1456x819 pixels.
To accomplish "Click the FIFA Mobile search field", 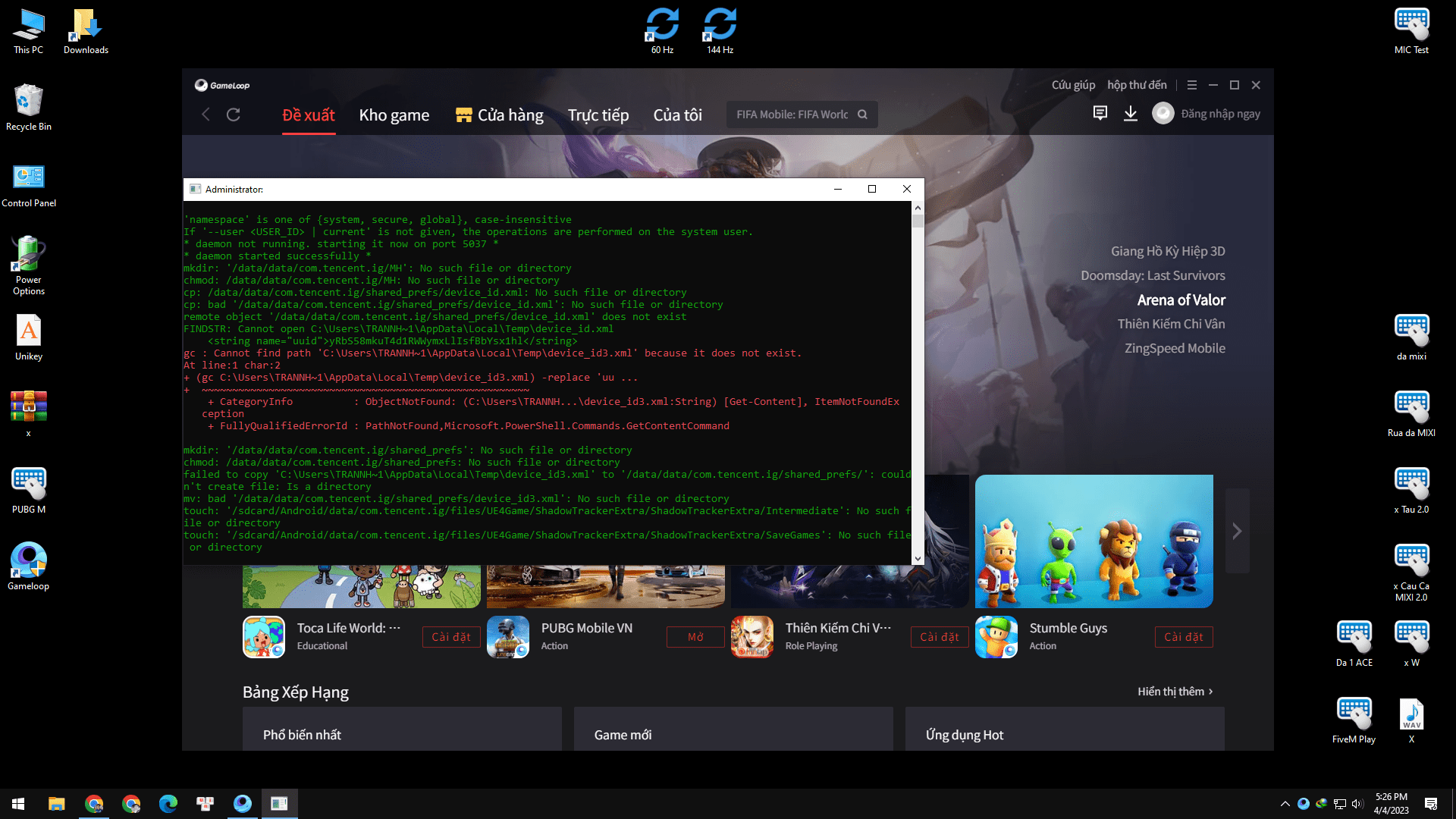I will [802, 115].
